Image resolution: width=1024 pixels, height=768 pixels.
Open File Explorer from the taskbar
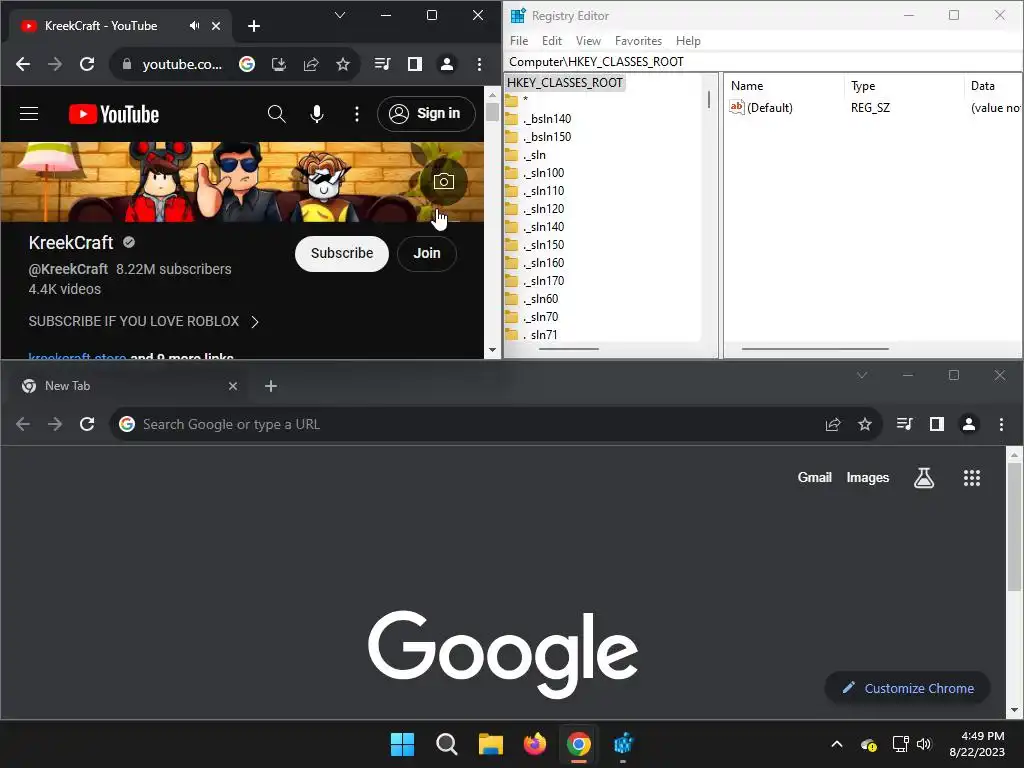(x=490, y=744)
